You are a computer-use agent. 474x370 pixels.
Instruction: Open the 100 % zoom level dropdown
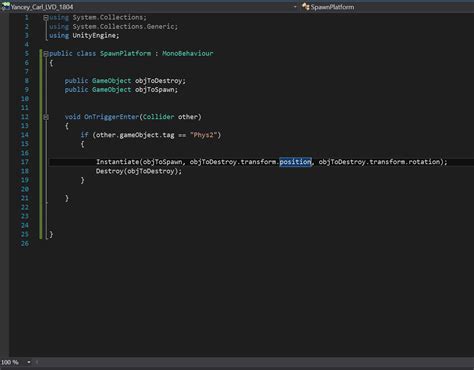(x=29, y=362)
